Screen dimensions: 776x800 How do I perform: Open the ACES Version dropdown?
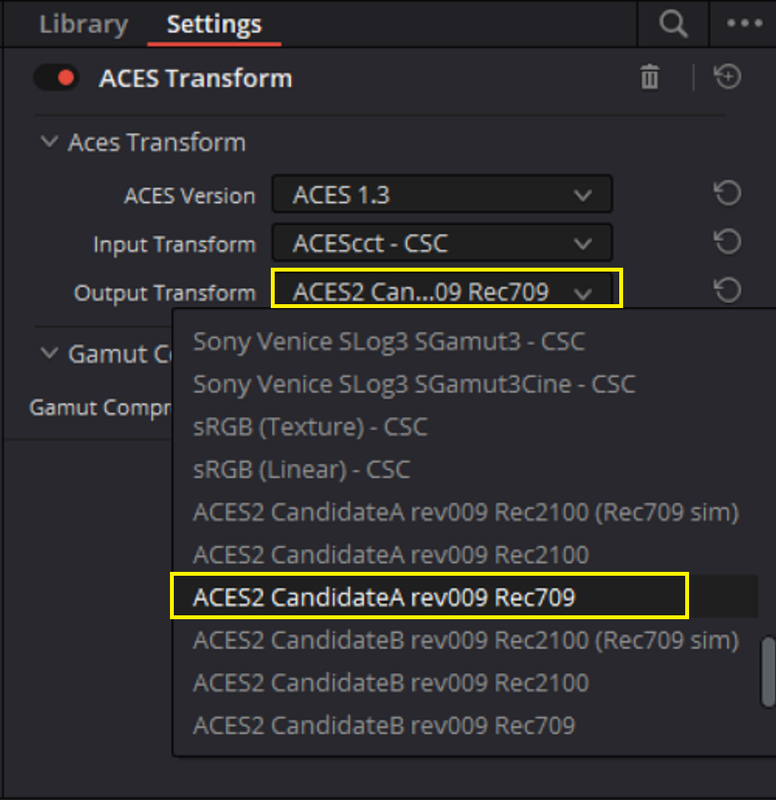coord(442,194)
